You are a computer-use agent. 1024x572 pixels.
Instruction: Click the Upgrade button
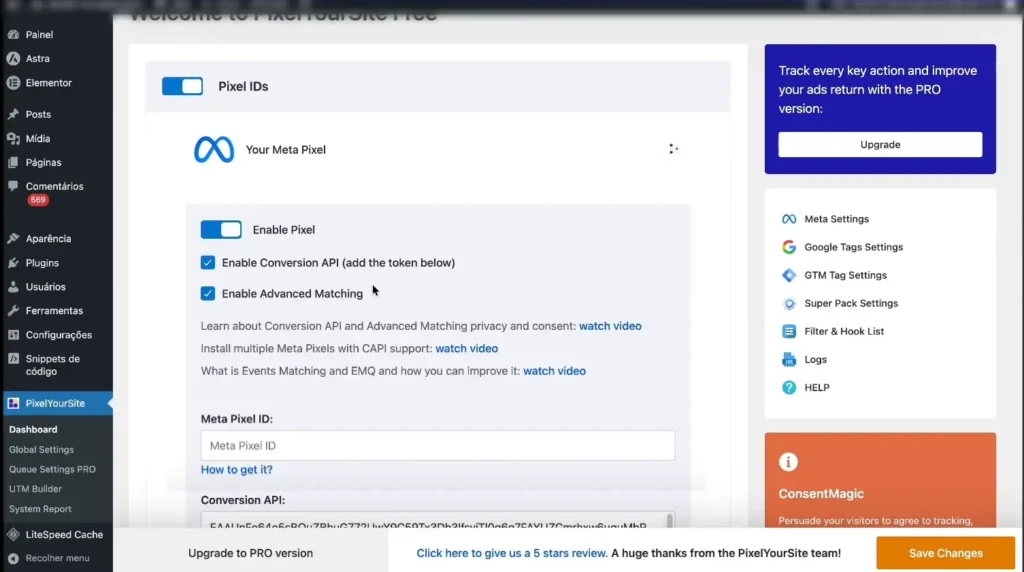tap(880, 144)
